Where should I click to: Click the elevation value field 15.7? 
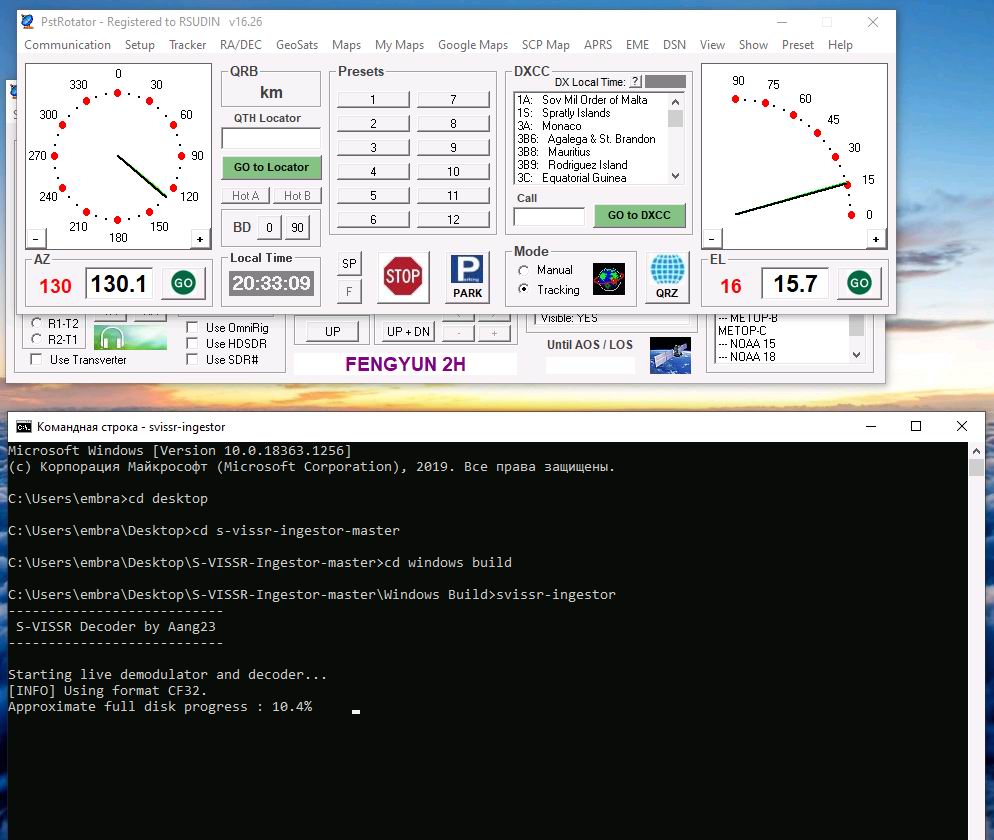point(796,283)
